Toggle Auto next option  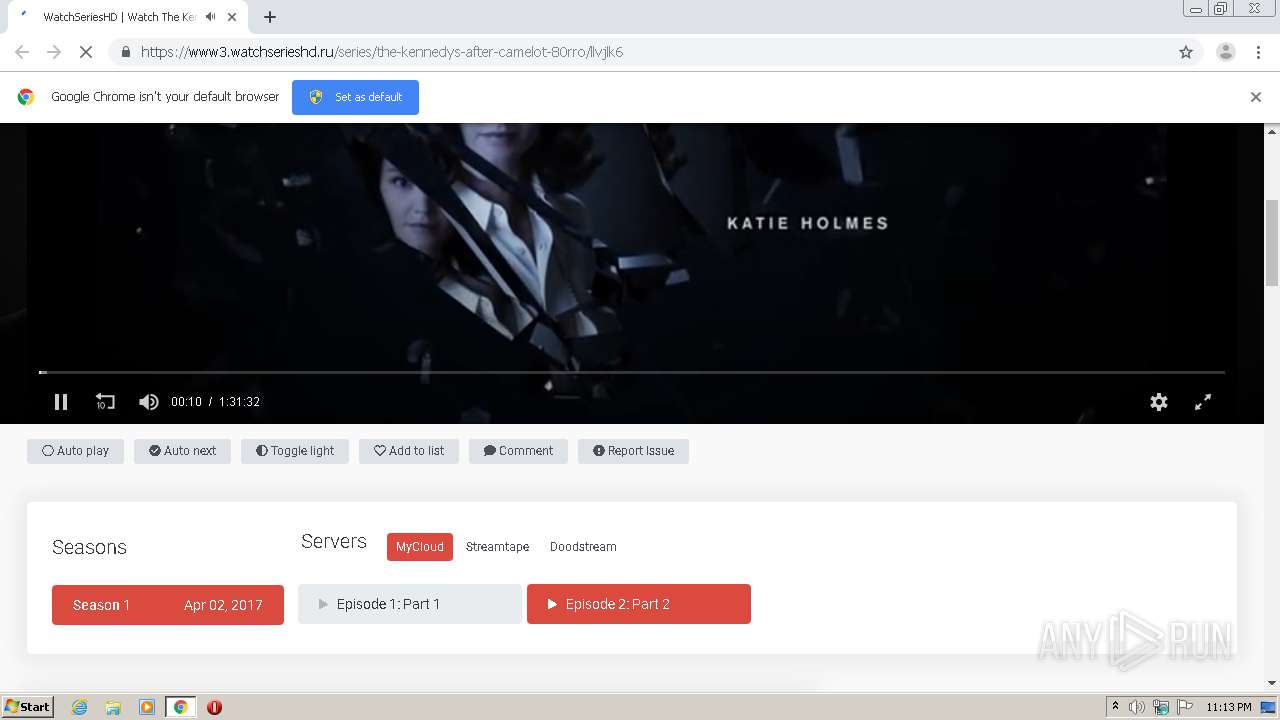(x=182, y=451)
